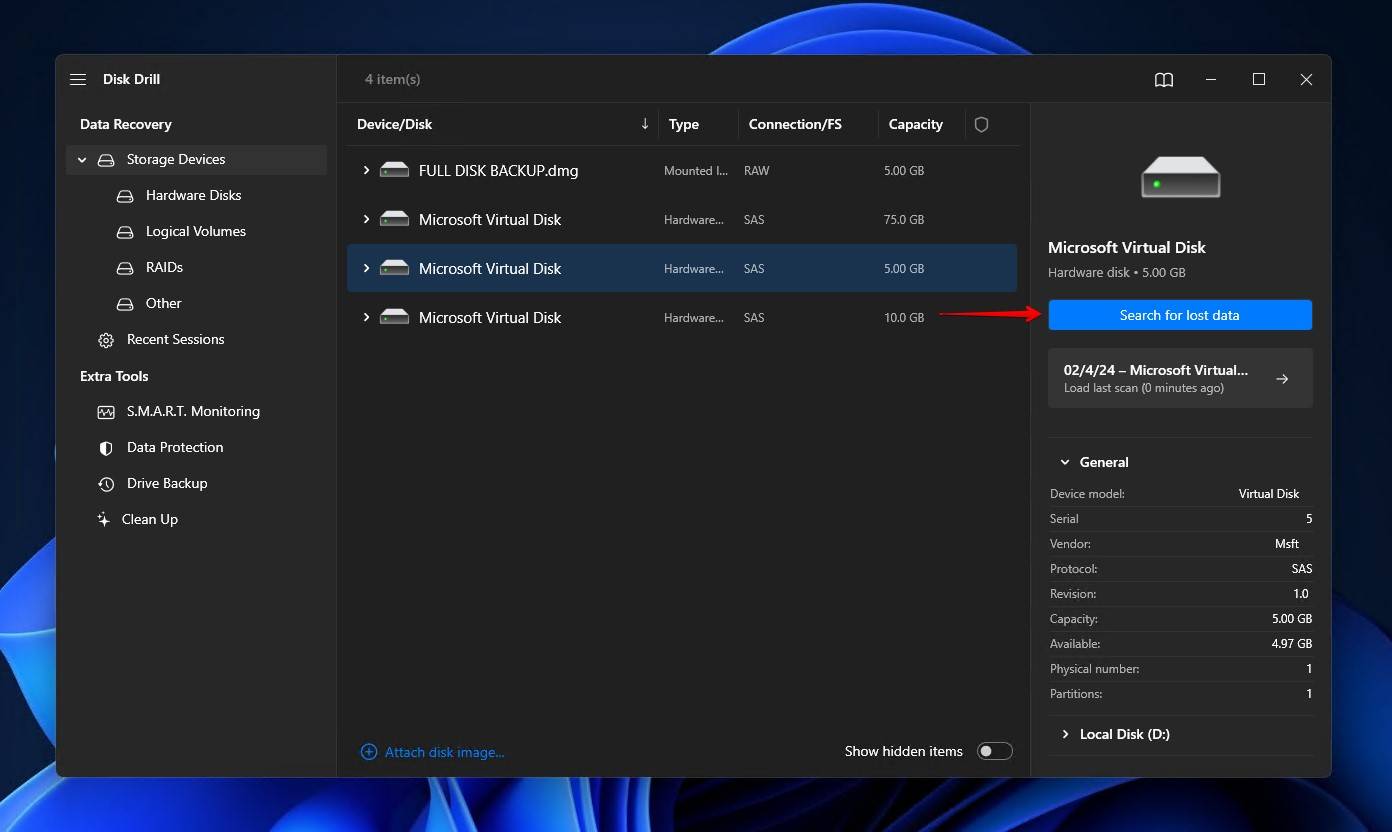Screen dimensions: 1392x832
Task: Click the Recent Sessions gear icon
Action: 106,340
